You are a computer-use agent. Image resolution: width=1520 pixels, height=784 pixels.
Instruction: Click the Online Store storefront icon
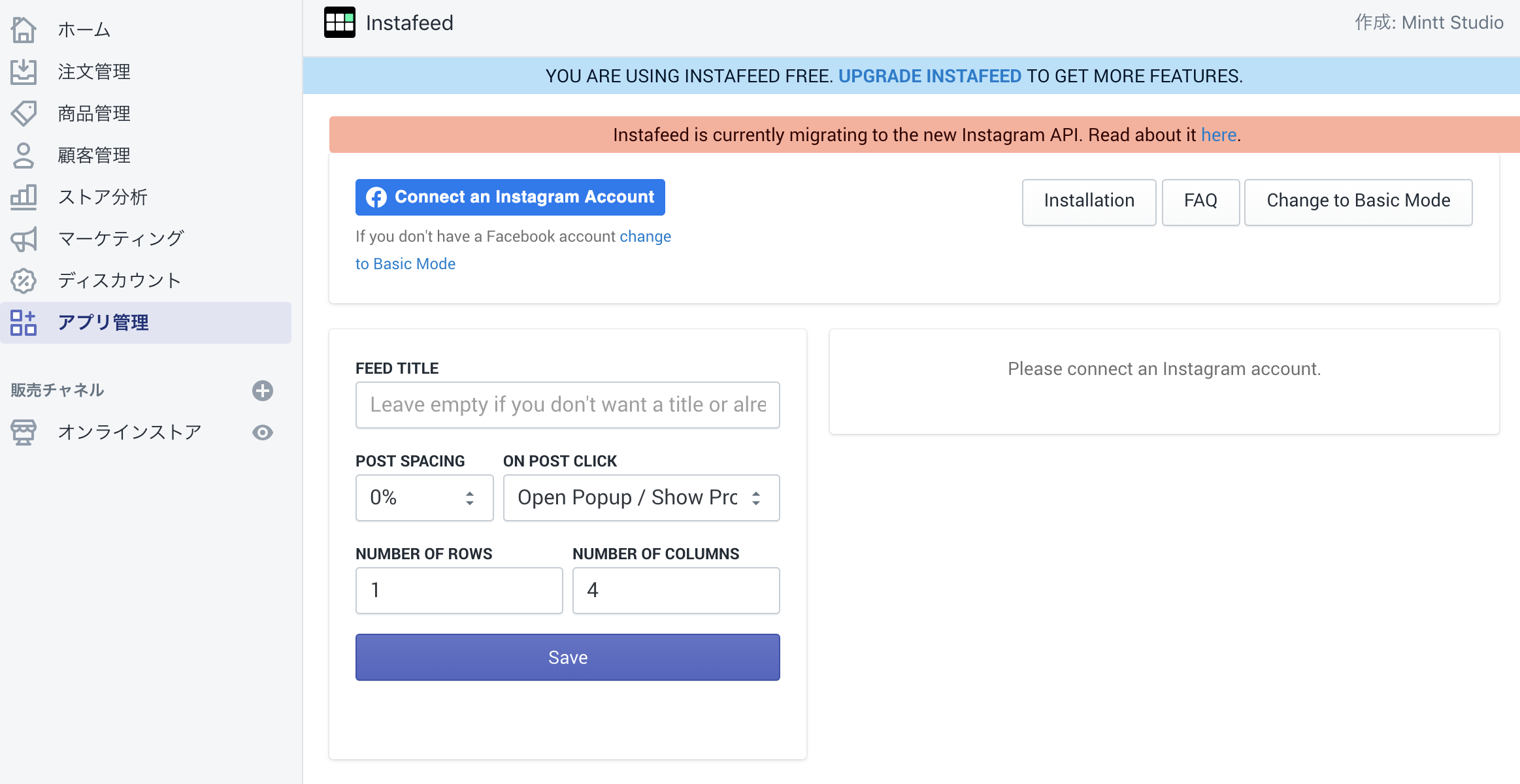pos(24,433)
